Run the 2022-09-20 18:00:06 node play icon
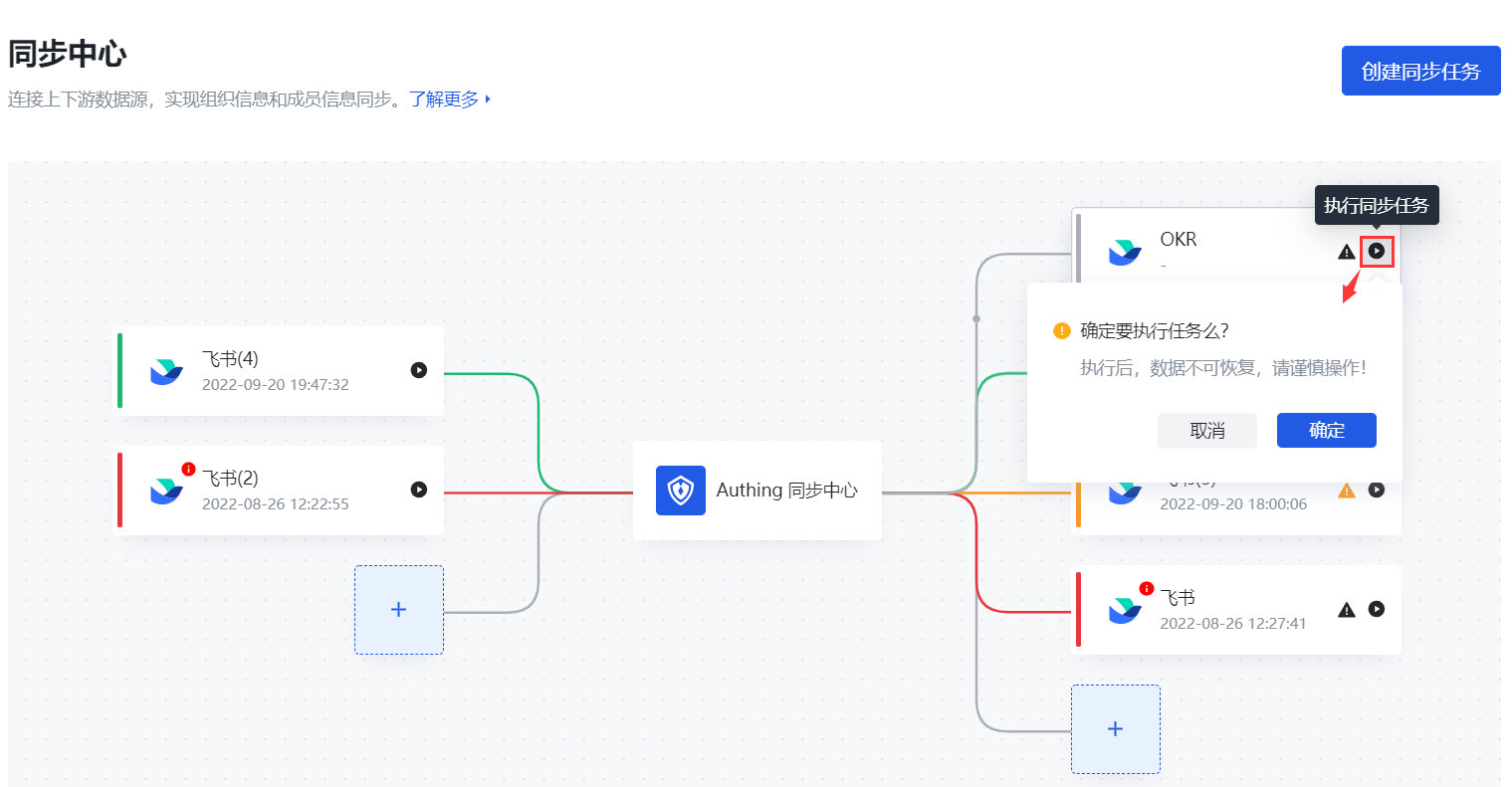 pyautogui.click(x=1376, y=490)
